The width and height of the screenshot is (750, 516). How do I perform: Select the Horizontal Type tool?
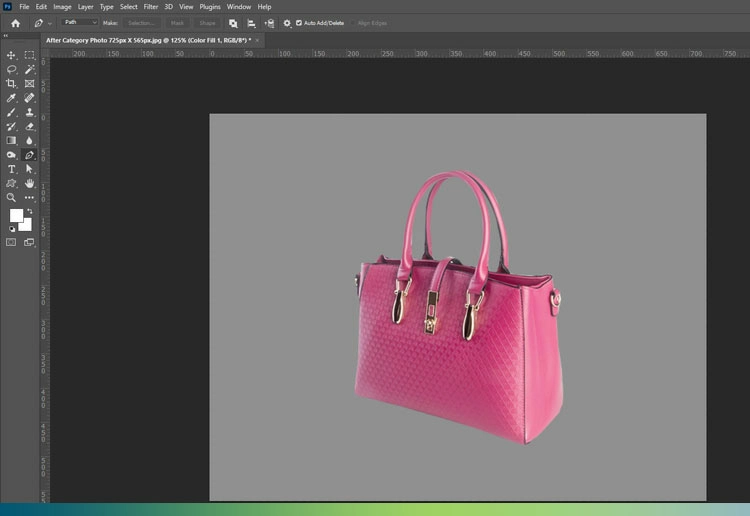pyautogui.click(x=11, y=169)
